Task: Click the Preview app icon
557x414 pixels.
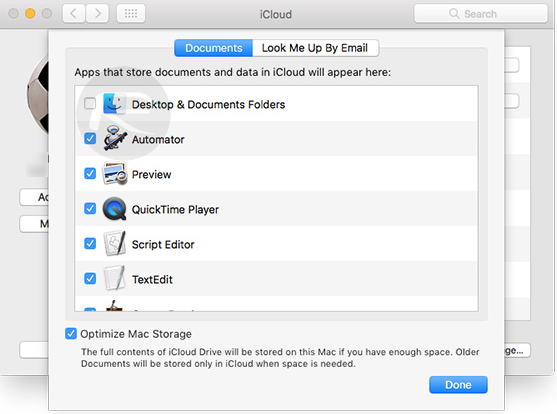Action: point(115,174)
